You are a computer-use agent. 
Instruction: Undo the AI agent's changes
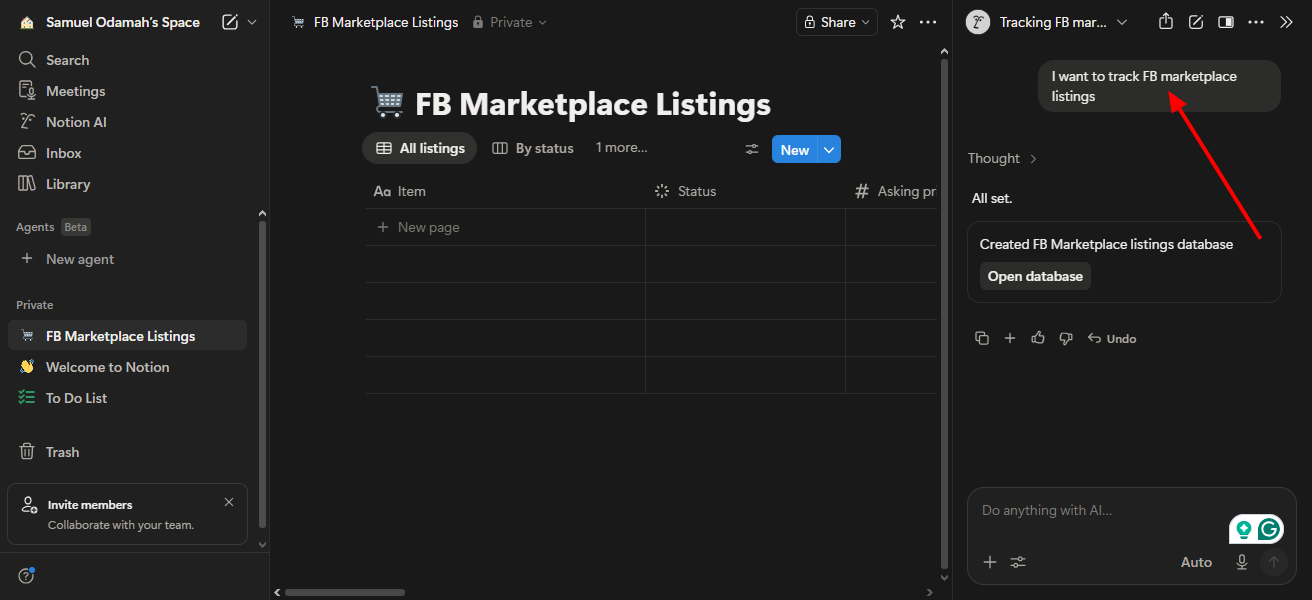tap(1111, 338)
